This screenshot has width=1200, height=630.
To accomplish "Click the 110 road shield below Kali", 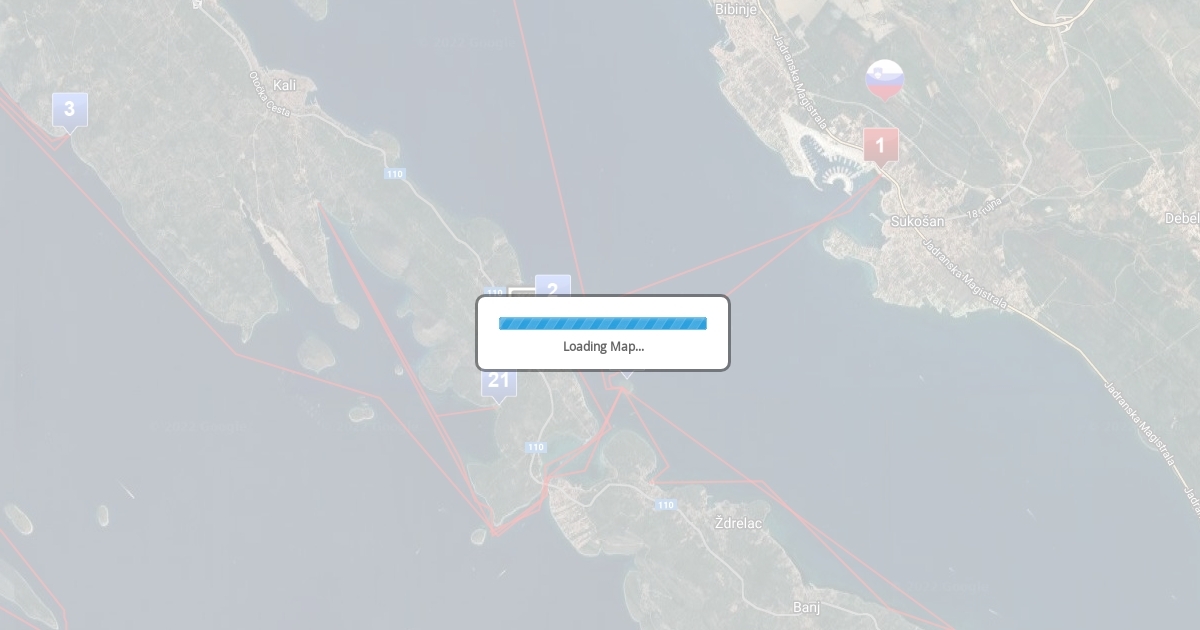I will point(394,174).
